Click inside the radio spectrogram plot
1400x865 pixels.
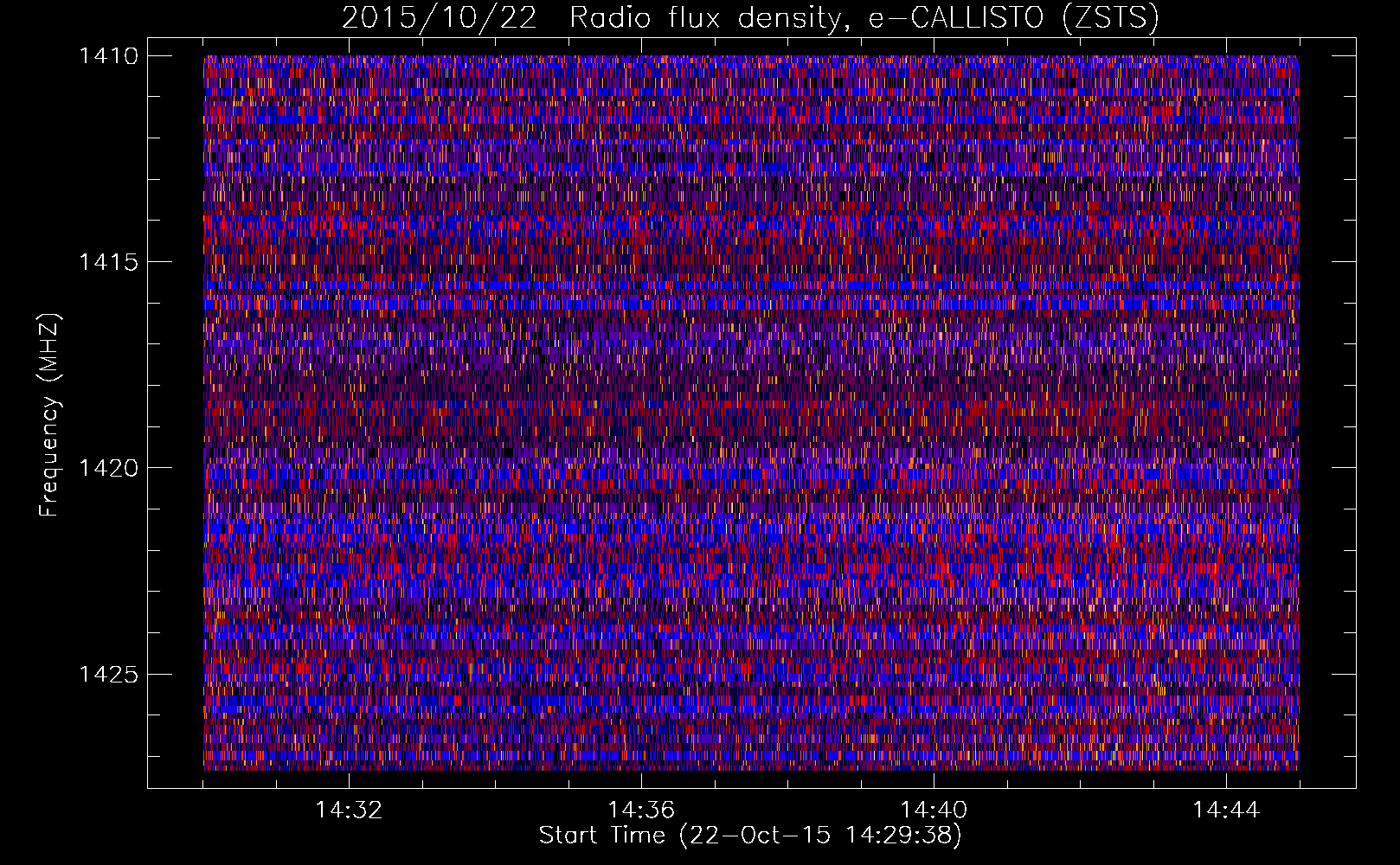coord(751,413)
